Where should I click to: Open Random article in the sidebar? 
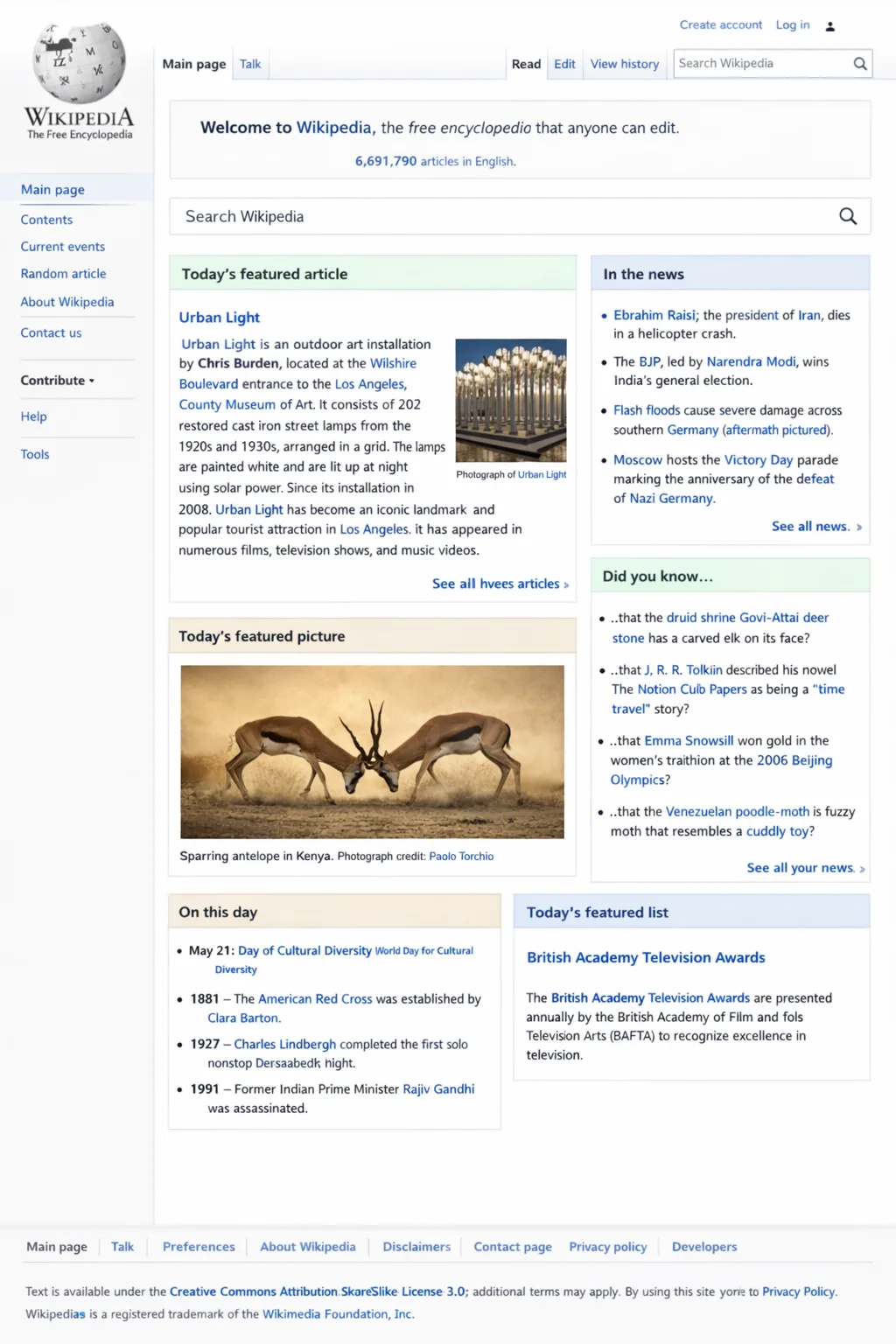63,274
